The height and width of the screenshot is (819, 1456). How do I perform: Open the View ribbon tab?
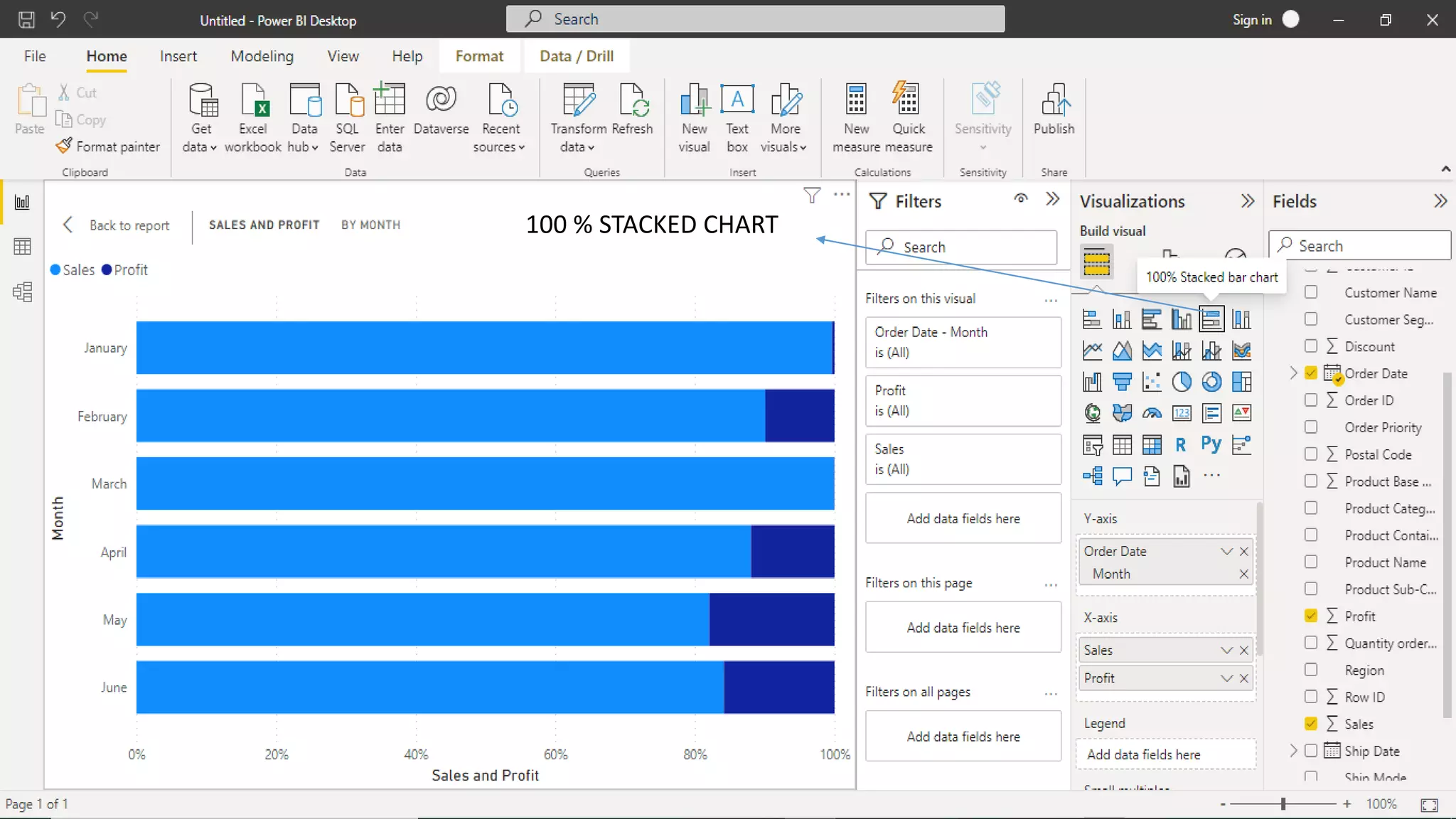(343, 56)
